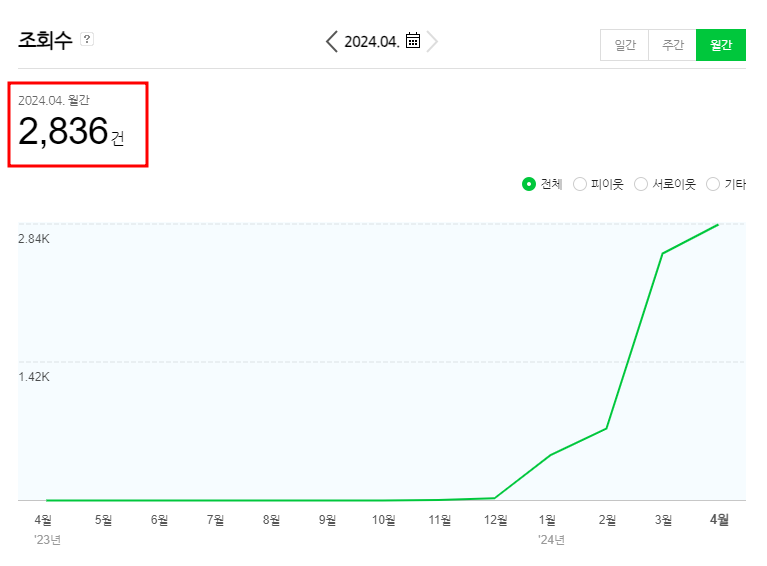
Task: Select the 전체 radio button
Action: click(529, 184)
